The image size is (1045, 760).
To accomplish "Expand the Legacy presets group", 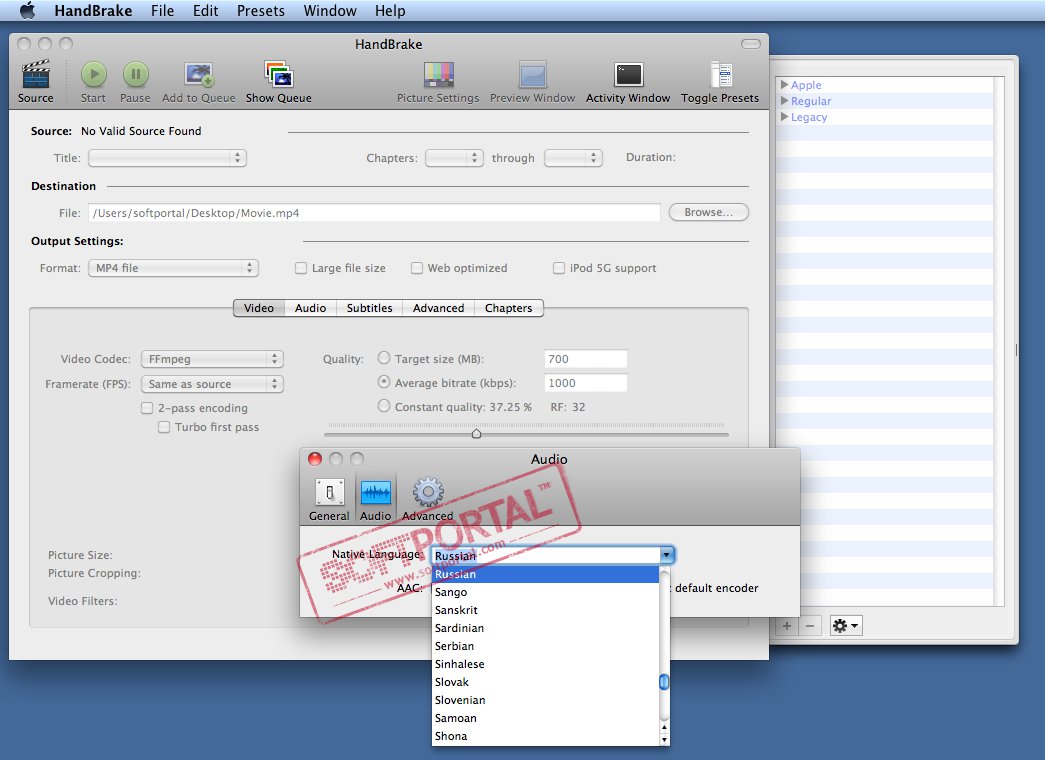I will pyautogui.click(x=784, y=117).
